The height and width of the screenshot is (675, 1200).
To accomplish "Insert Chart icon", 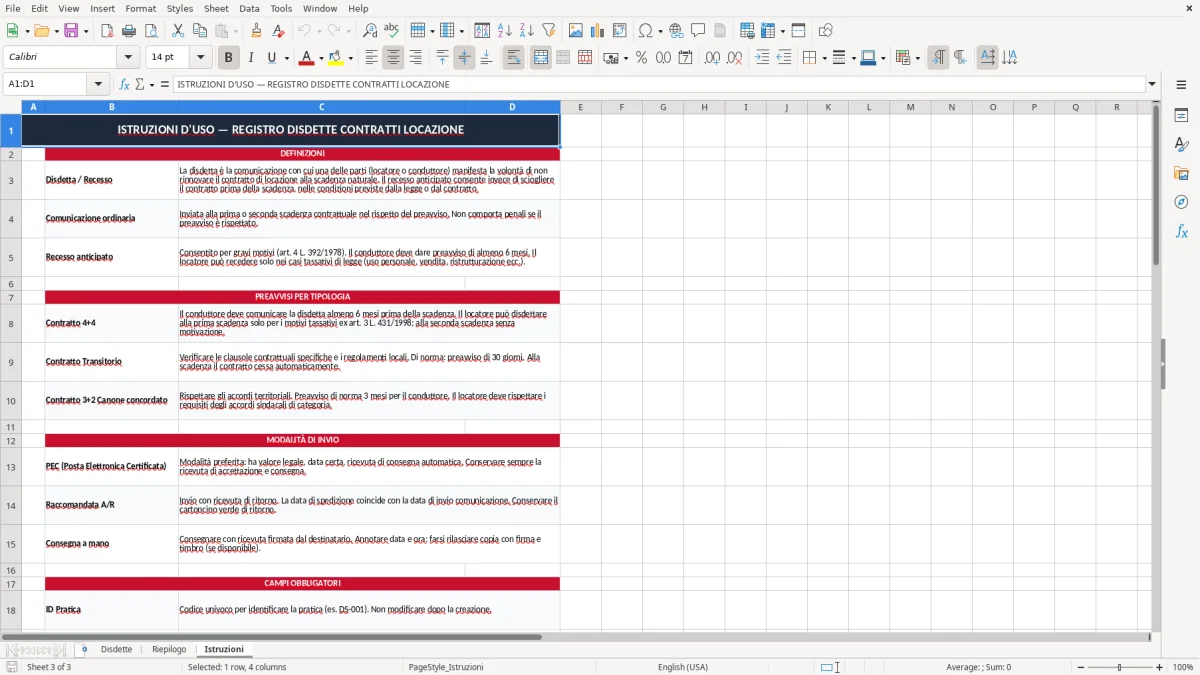I will pos(598,31).
